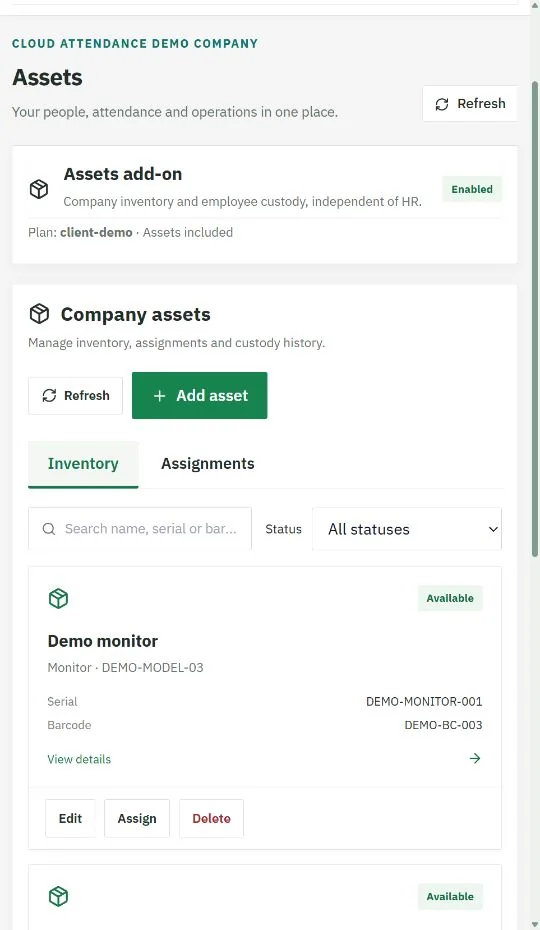Viewport: 540px width, 930px height.
Task: Click the Demo monitor title
Action: coord(103,641)
